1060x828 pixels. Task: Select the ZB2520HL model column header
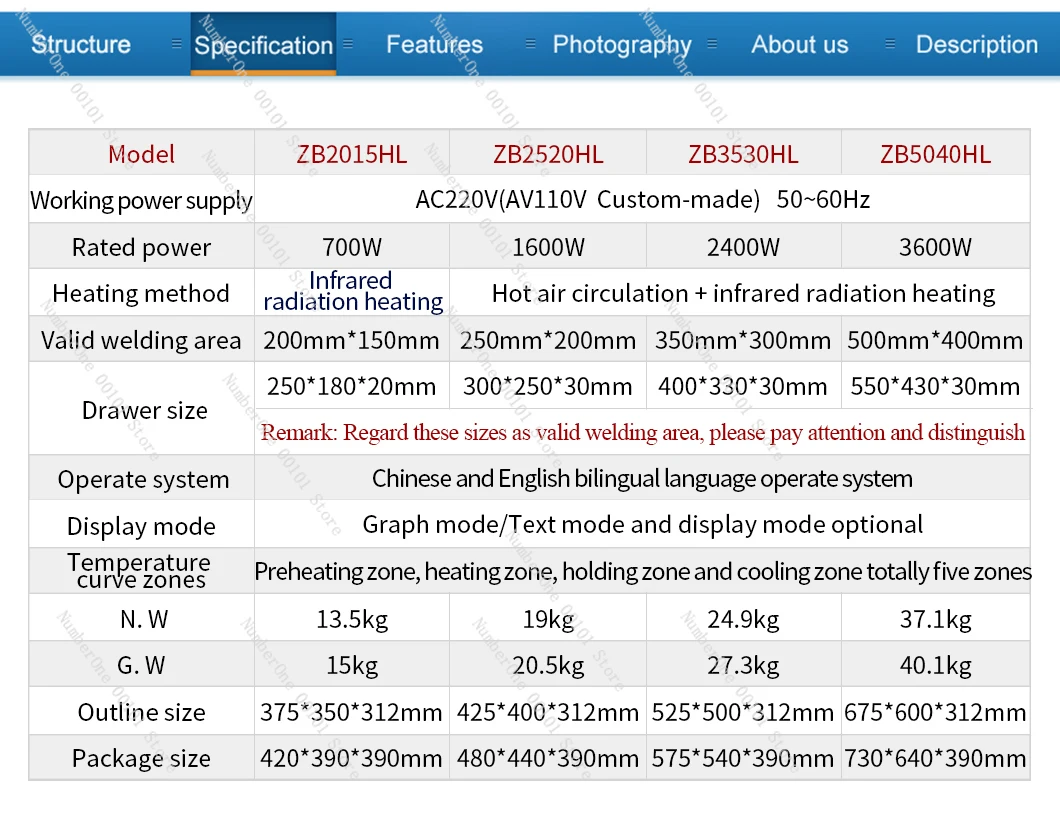(x=548, y=154)
